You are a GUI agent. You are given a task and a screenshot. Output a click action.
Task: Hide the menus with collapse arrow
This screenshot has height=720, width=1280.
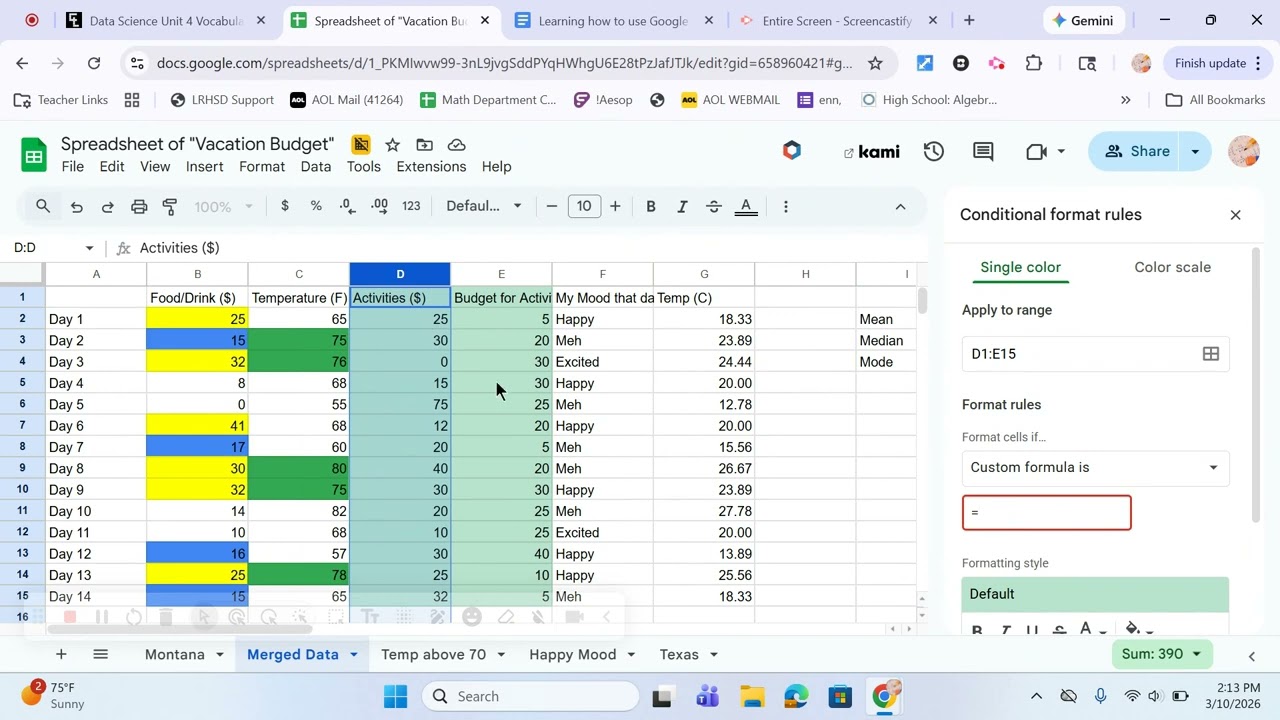(900, 206)
